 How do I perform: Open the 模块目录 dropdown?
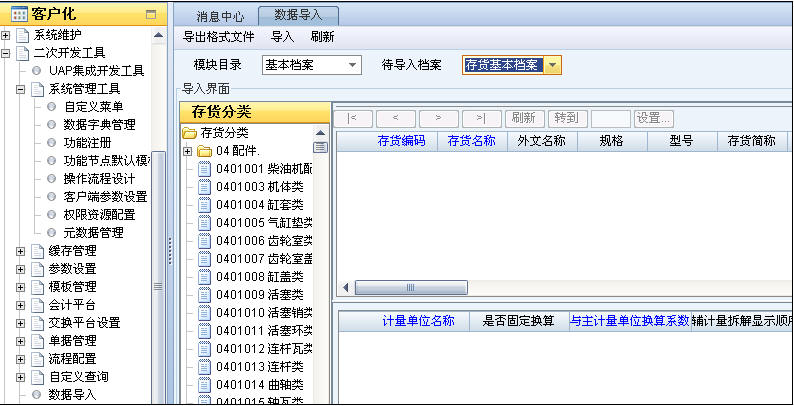(x=311, y=65)
